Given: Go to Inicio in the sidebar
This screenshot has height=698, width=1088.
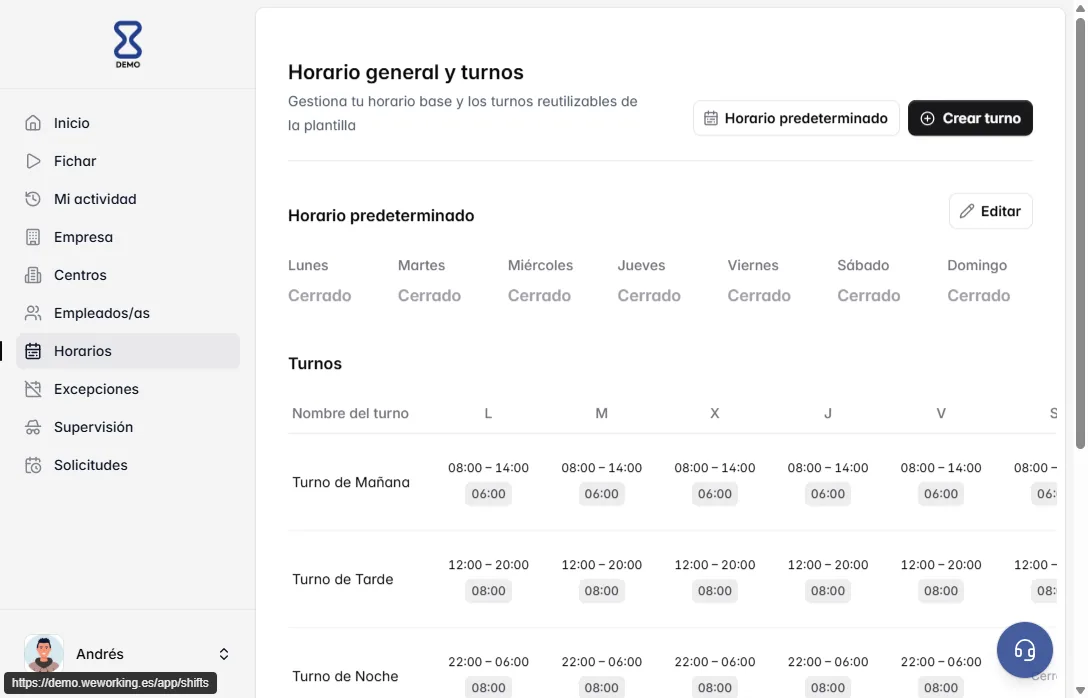Looking at the screenshot, I should 128,123.
